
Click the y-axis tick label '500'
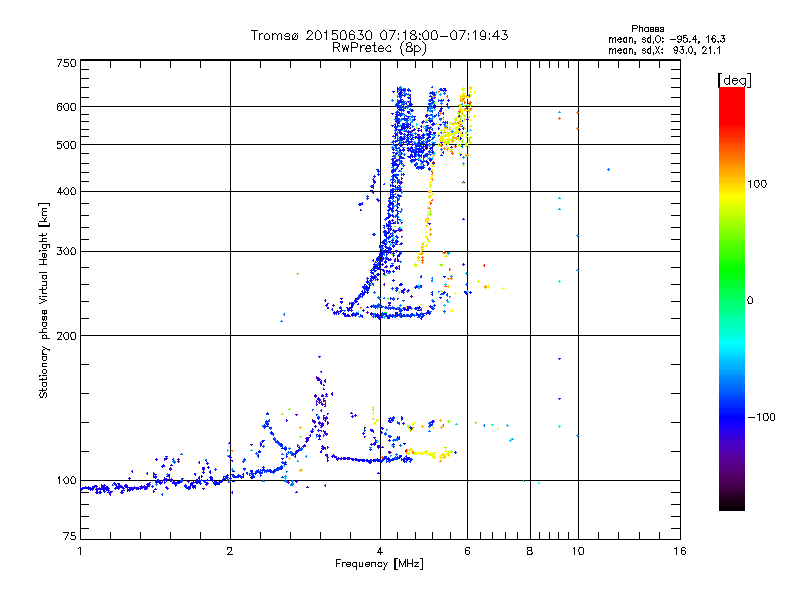click(66, 145)
